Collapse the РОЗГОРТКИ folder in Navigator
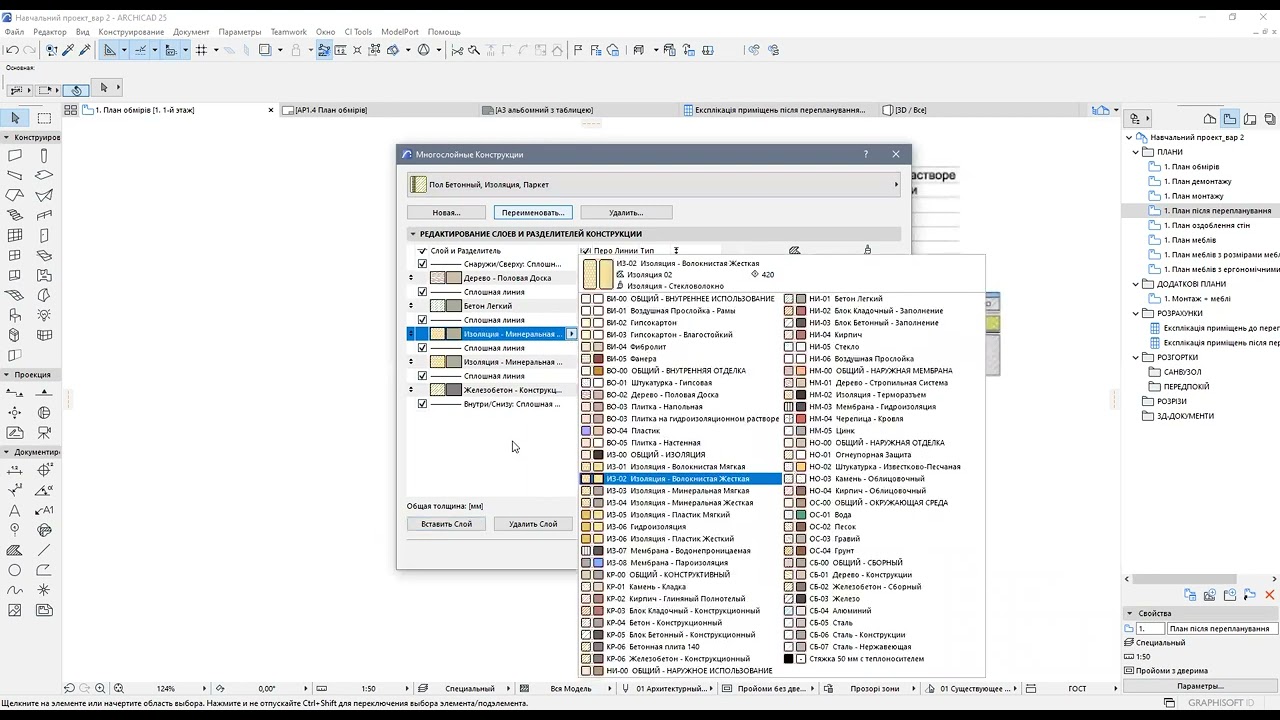This screenshot has width=1280, height=720. click(x=1136, y=357)
